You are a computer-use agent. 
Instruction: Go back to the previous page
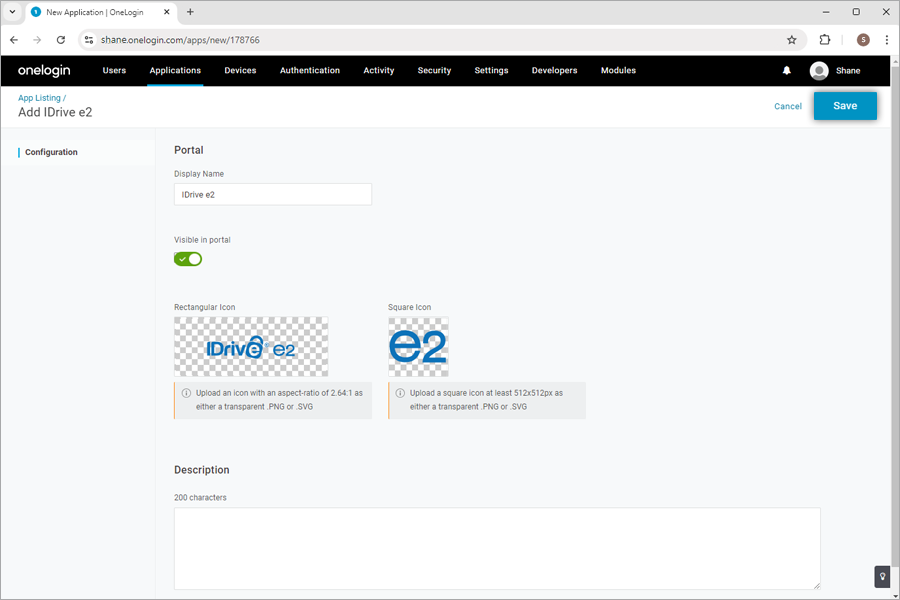pyautogui.click(x=14, y=40)
